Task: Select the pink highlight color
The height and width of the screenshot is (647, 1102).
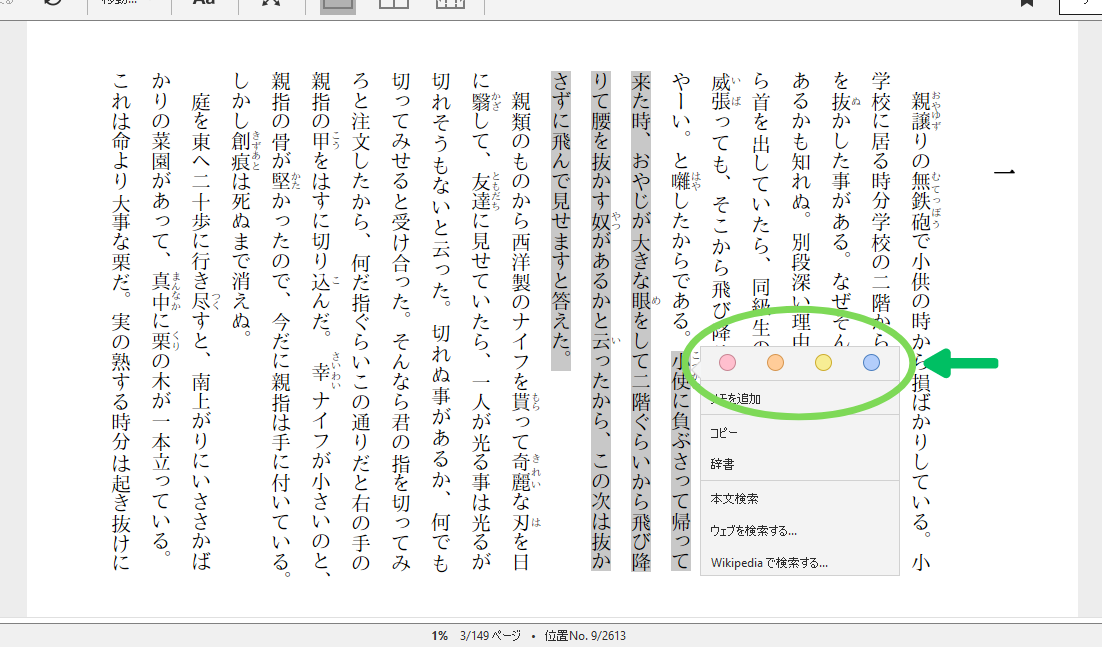Action: click(x=727, y=363)
